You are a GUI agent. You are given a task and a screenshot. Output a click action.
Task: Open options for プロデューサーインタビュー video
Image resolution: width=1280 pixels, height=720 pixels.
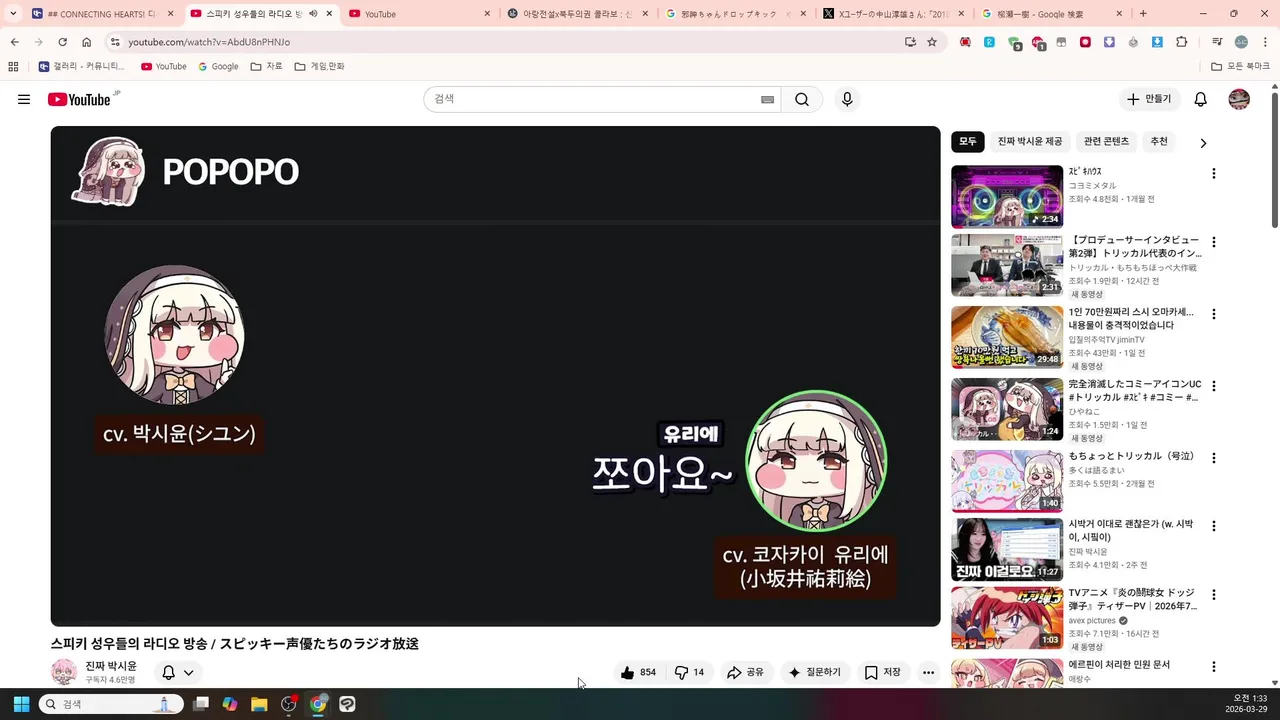1214,242
